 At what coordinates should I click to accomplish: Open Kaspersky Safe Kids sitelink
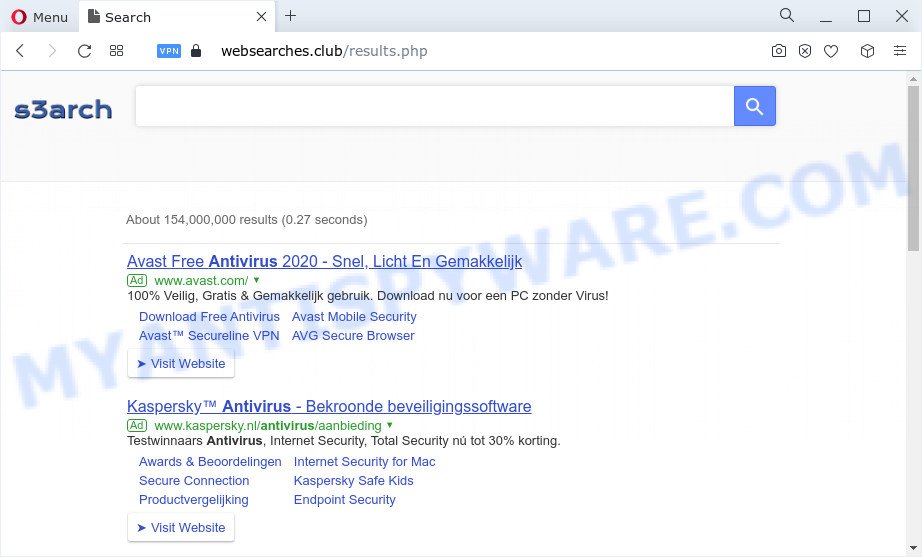[x=353, y=481]
